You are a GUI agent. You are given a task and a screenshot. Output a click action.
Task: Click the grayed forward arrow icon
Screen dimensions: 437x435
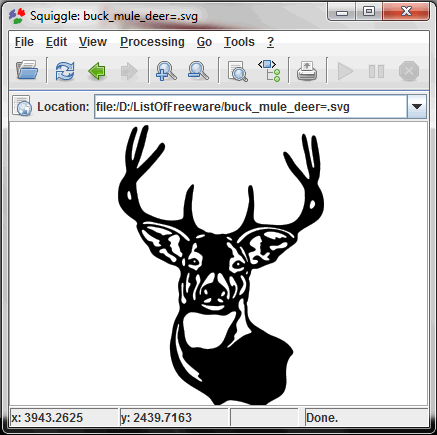pos(129,71)
